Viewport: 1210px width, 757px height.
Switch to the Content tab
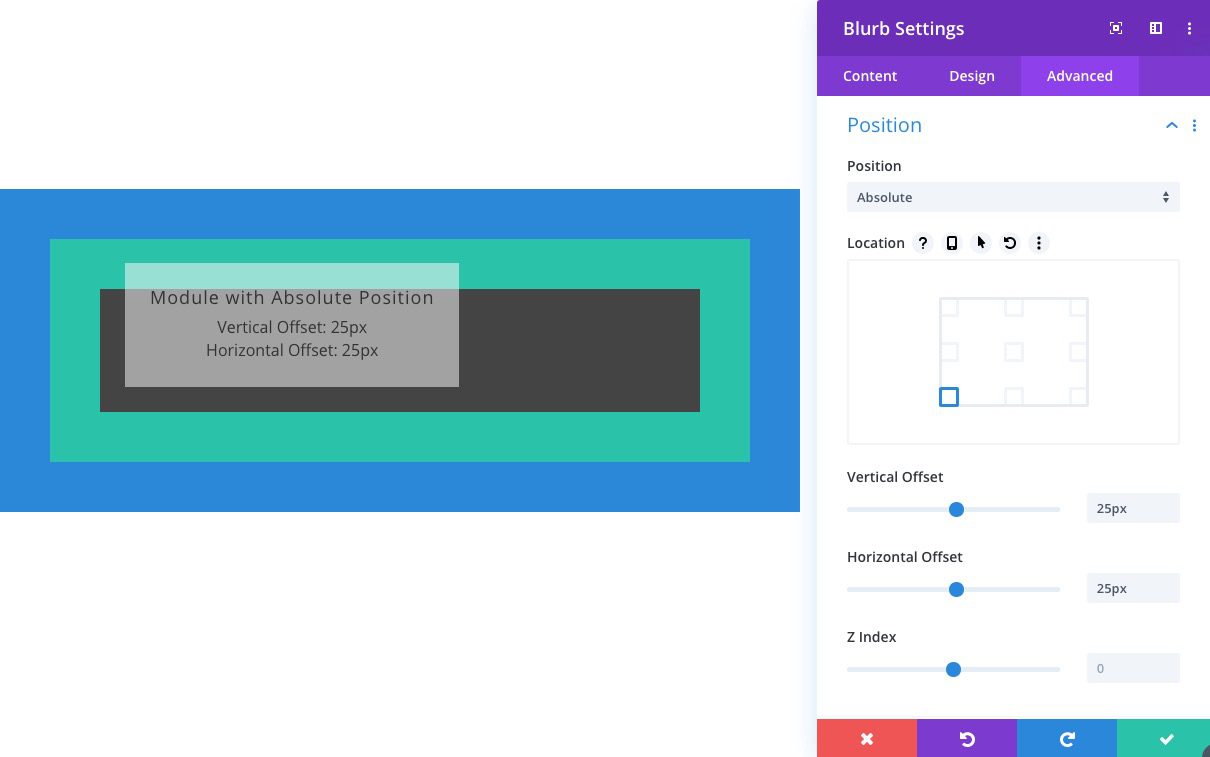coord(869,76)
